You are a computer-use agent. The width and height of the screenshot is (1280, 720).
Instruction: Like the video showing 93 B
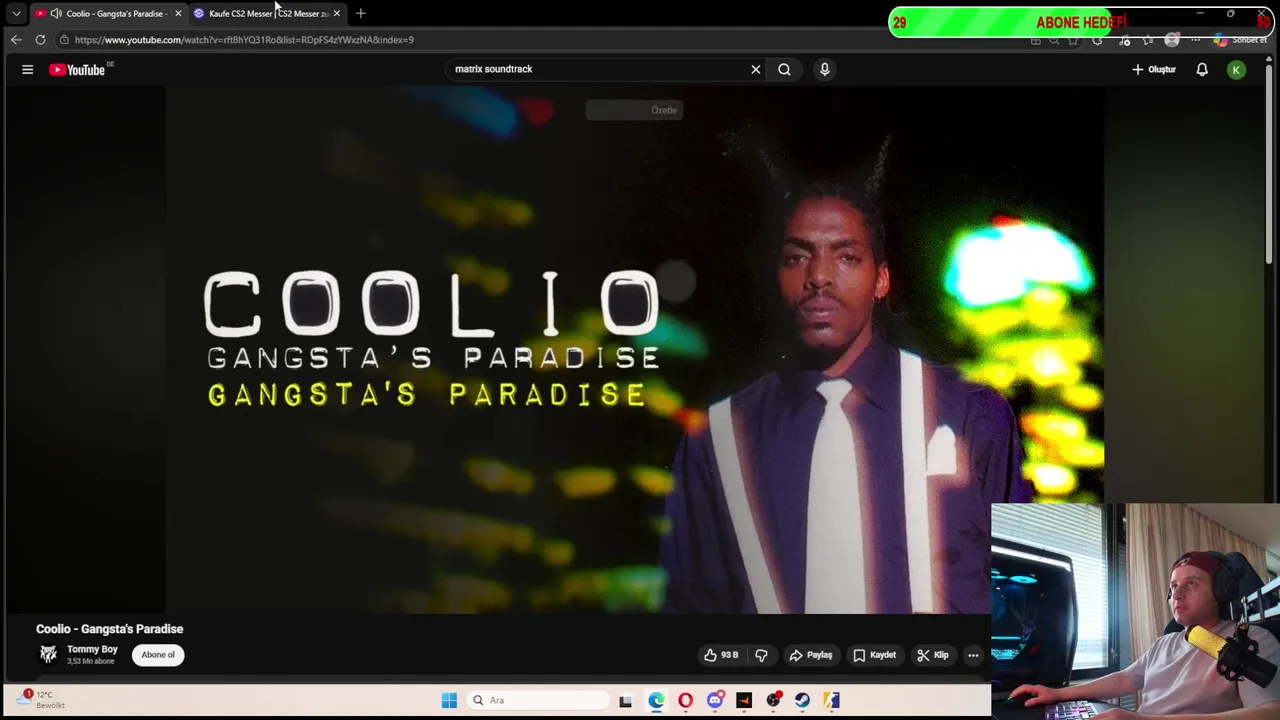pos(721,655)
